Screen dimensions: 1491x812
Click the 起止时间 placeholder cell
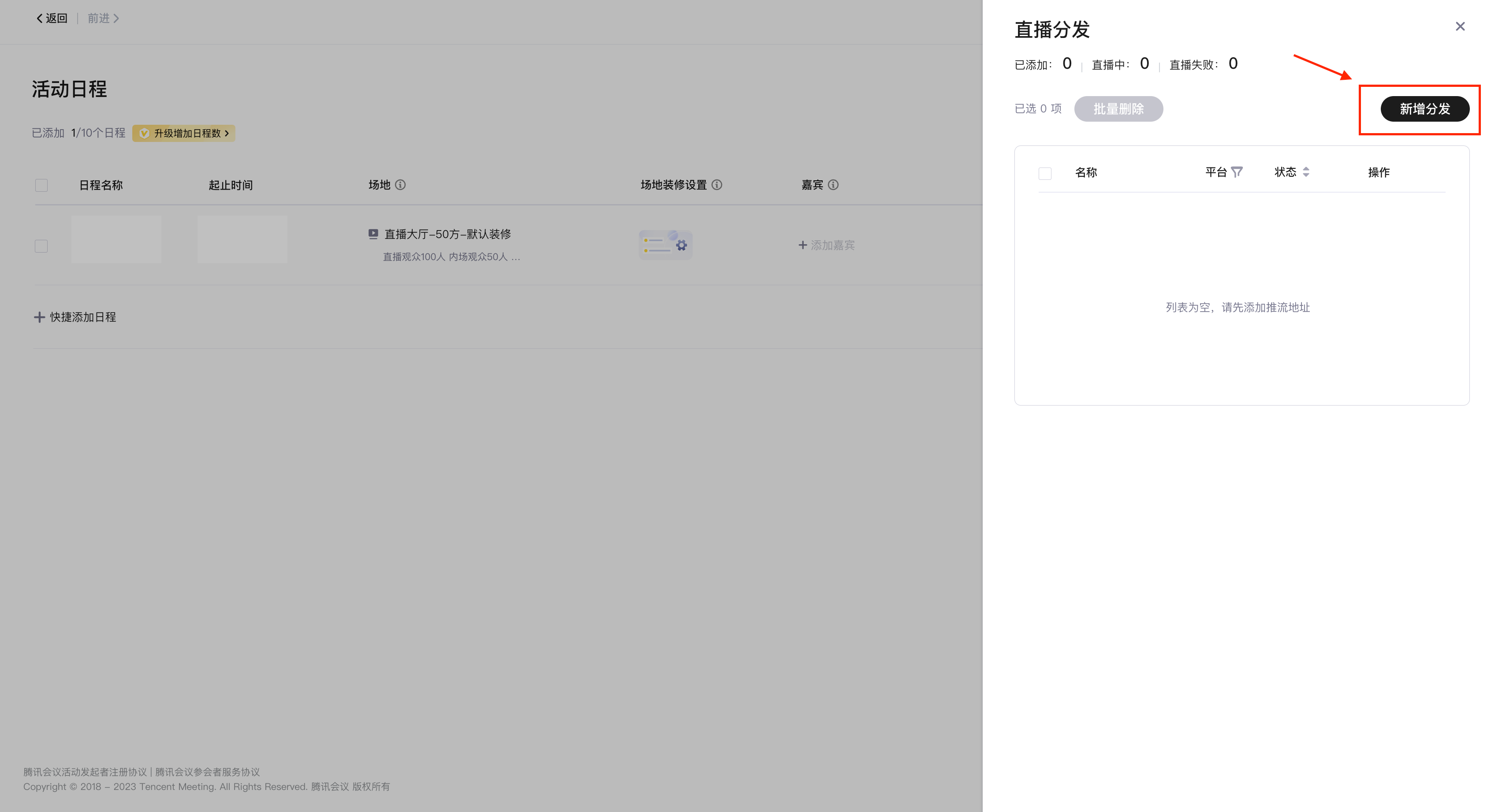tap(242, 239)
